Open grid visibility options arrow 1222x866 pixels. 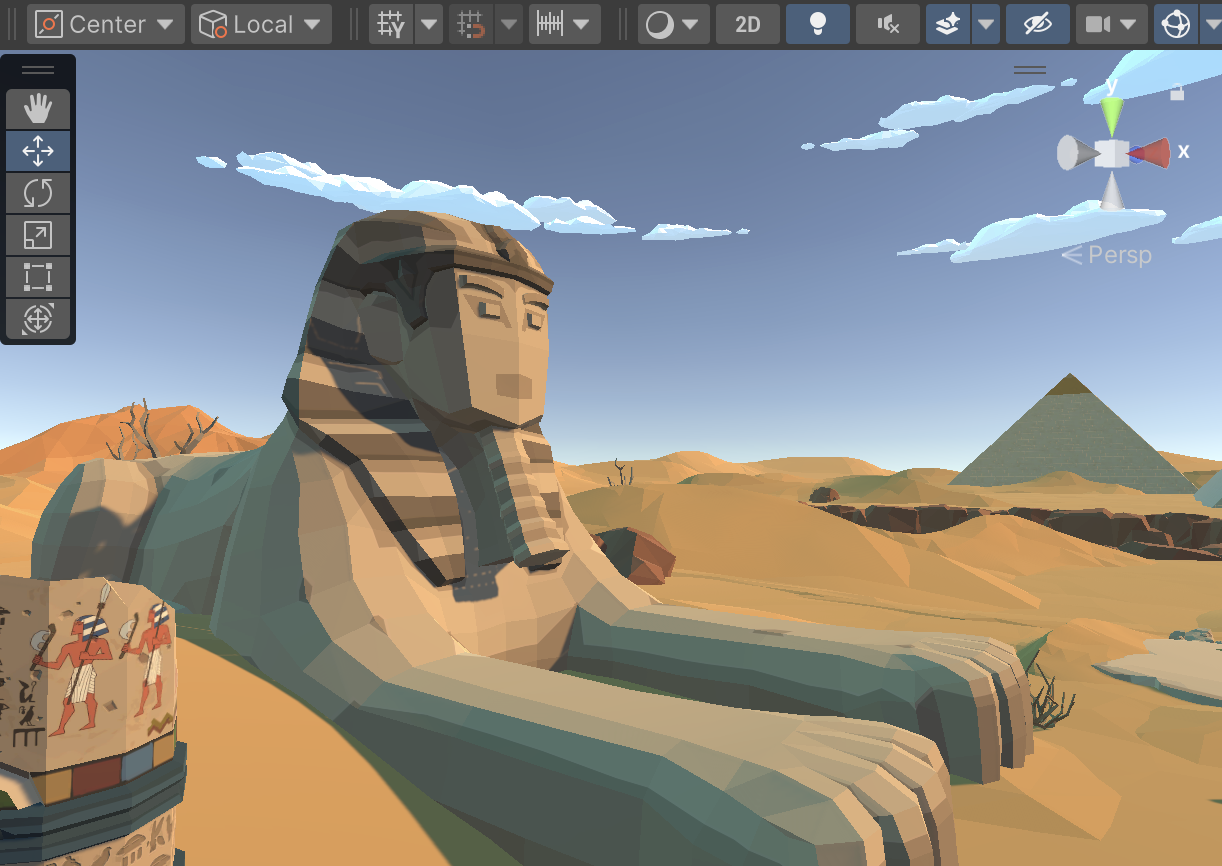pyautogui.click(x=429, y=24)
